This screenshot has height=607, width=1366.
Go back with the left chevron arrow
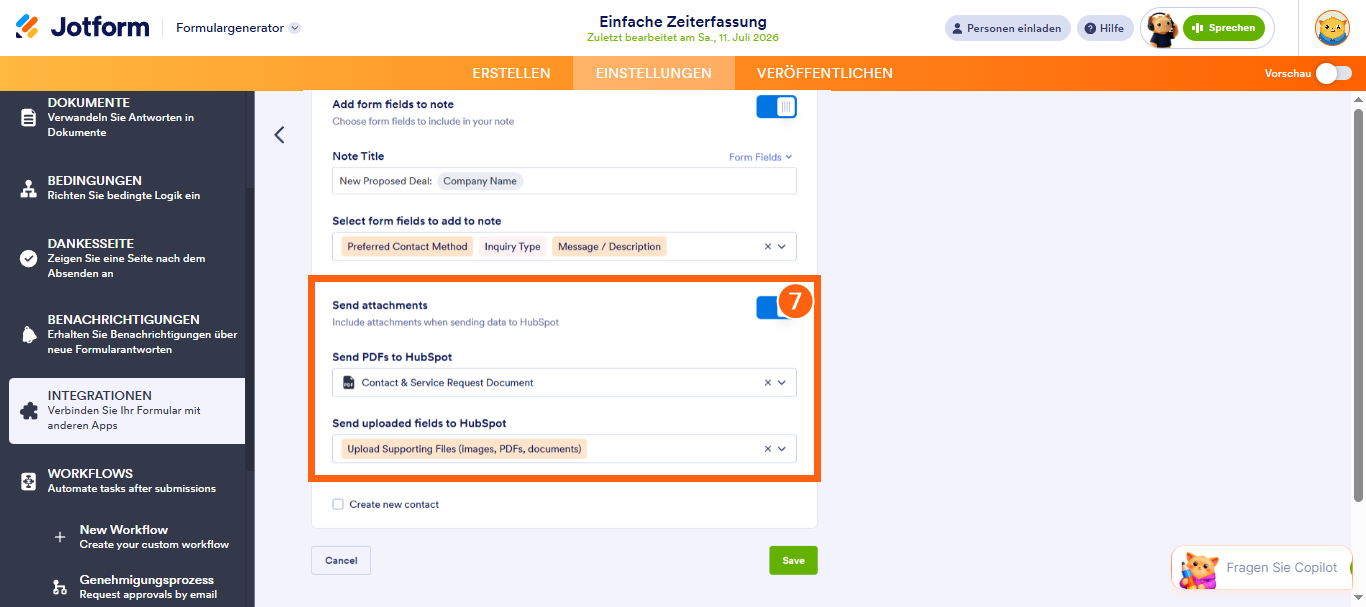pyautogui.click(x=279, y=135)
